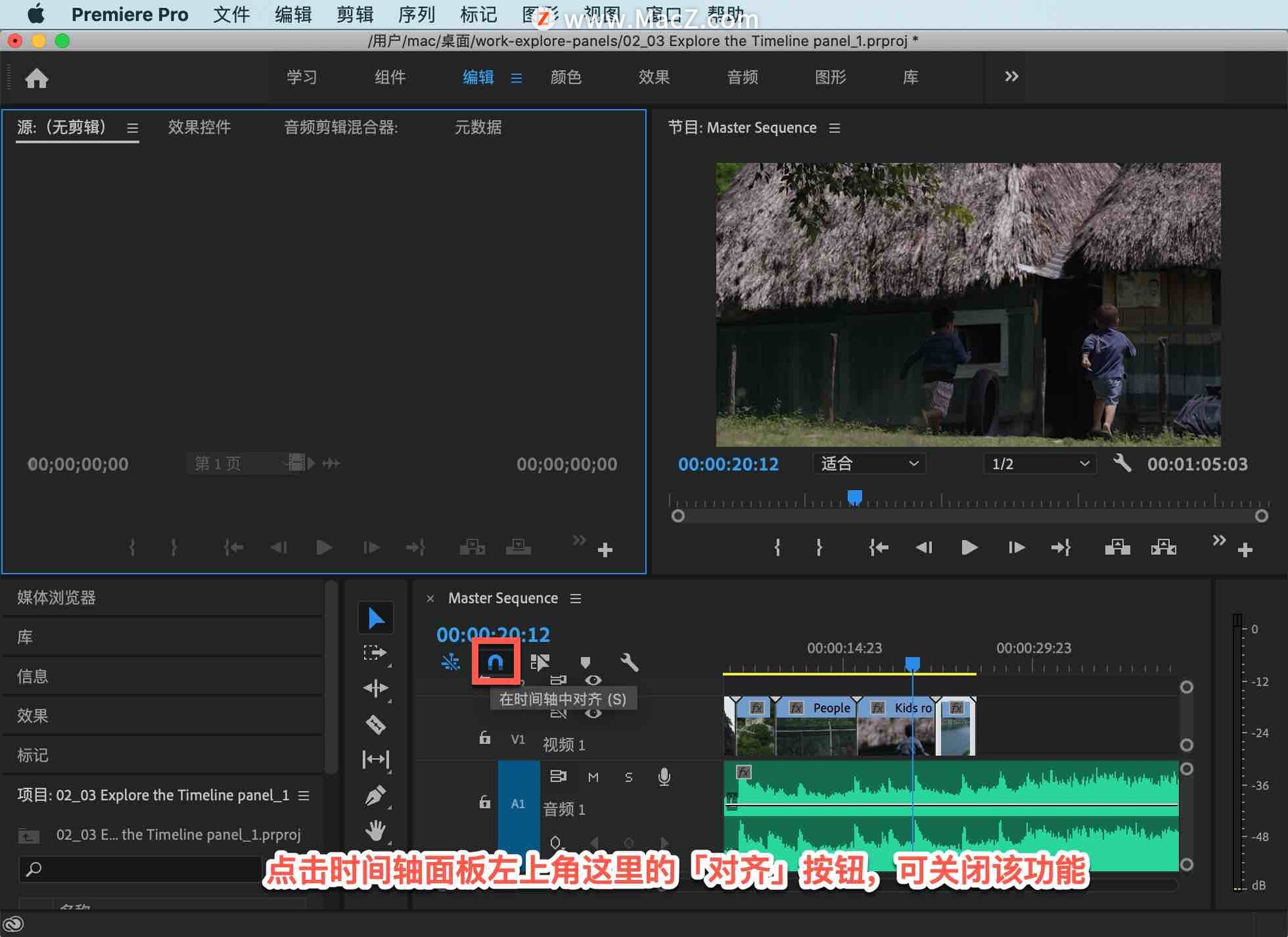Open the 信息 panel
Image resolution: width=1288 pixels, height=937 pixels.
click(32, 676)
